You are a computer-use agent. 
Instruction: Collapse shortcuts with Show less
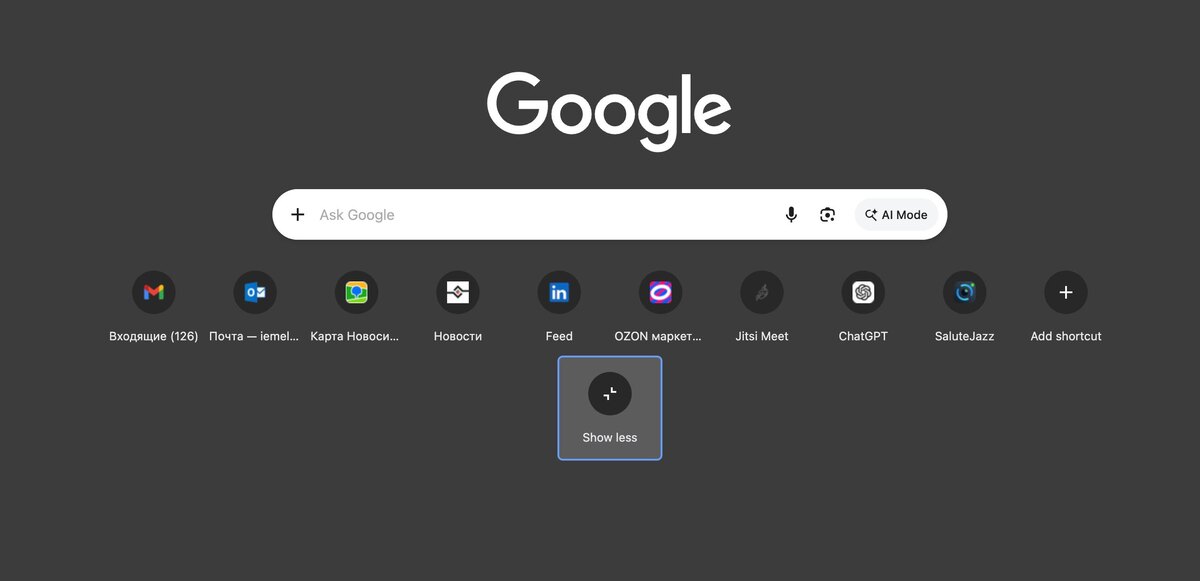[610, 408]
